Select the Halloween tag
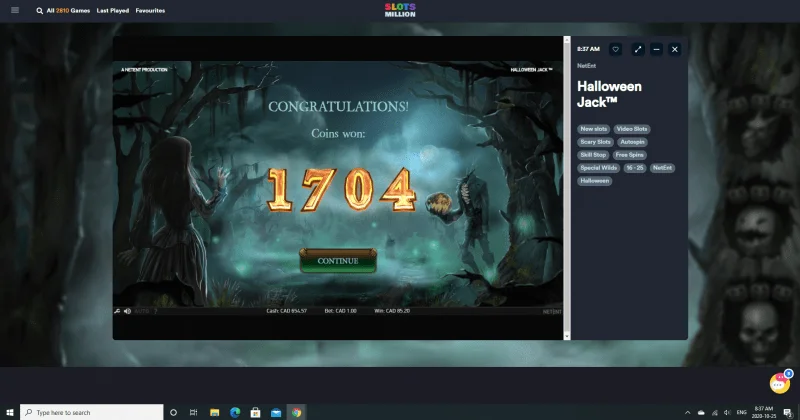Viewport: 800px width, 420px height. tap(594, 181)
